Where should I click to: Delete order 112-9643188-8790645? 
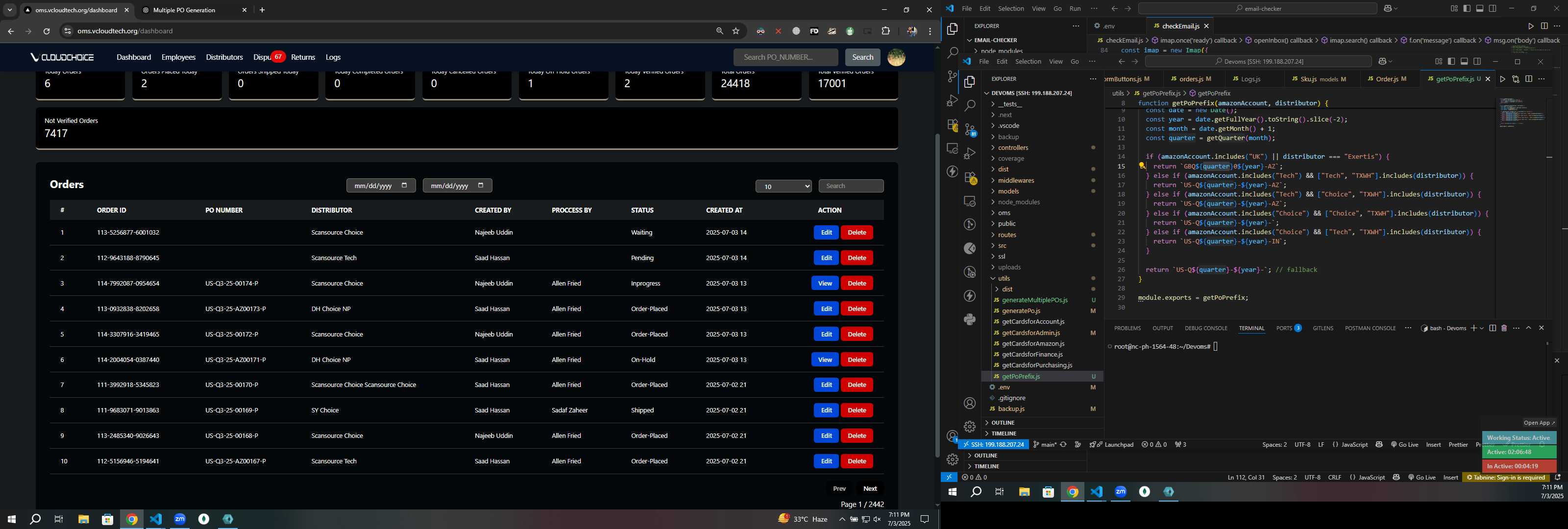coord(857,258)
